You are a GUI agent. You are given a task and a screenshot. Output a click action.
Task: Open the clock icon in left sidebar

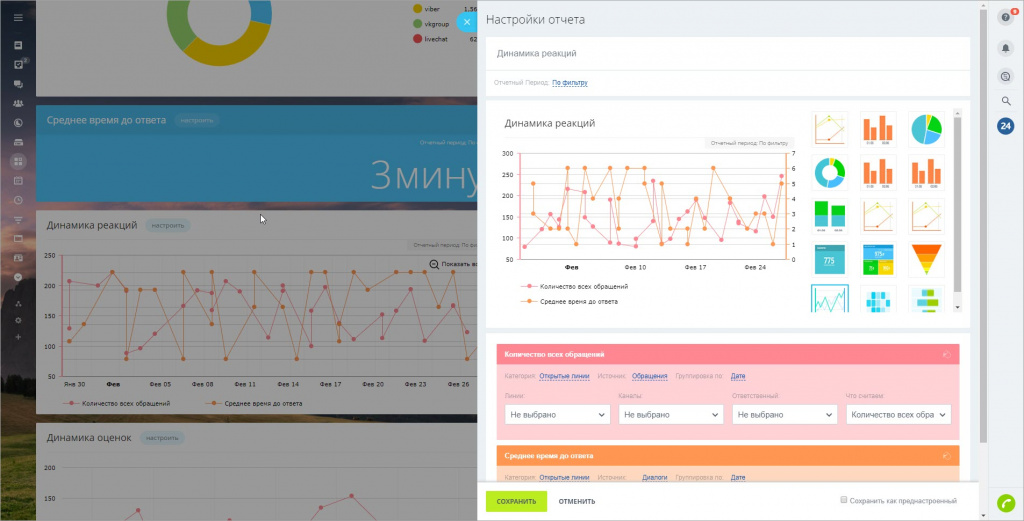pos(18,200)
